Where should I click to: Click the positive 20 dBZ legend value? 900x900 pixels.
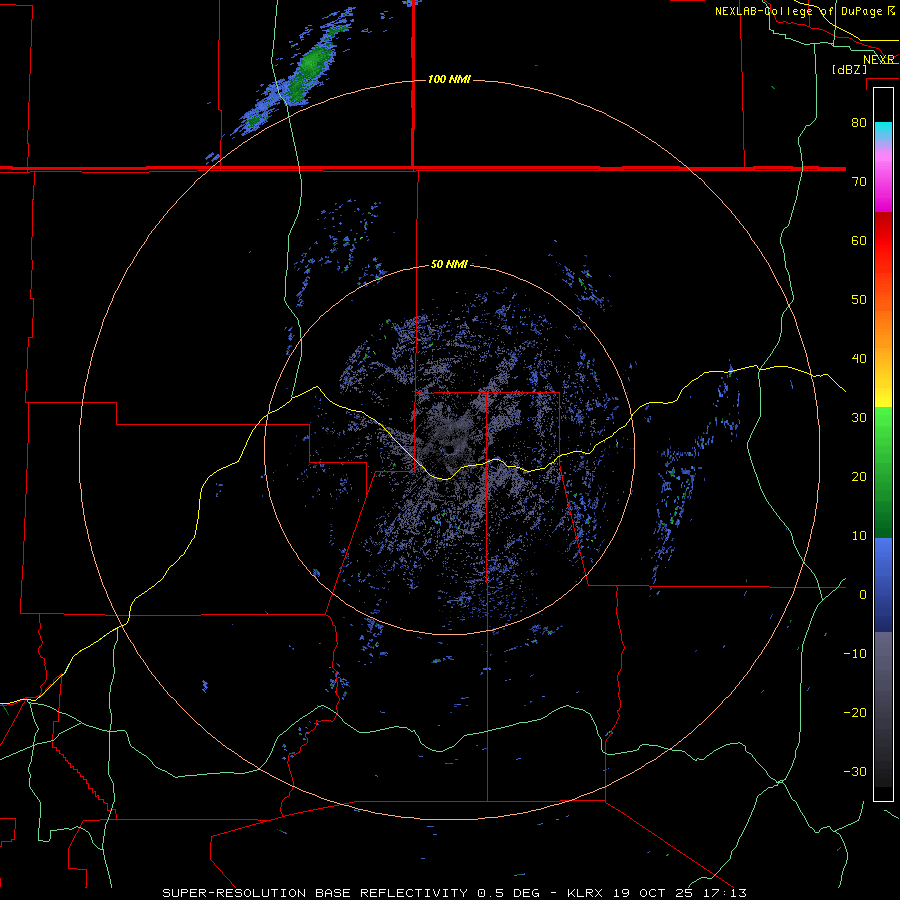[859, 477]
